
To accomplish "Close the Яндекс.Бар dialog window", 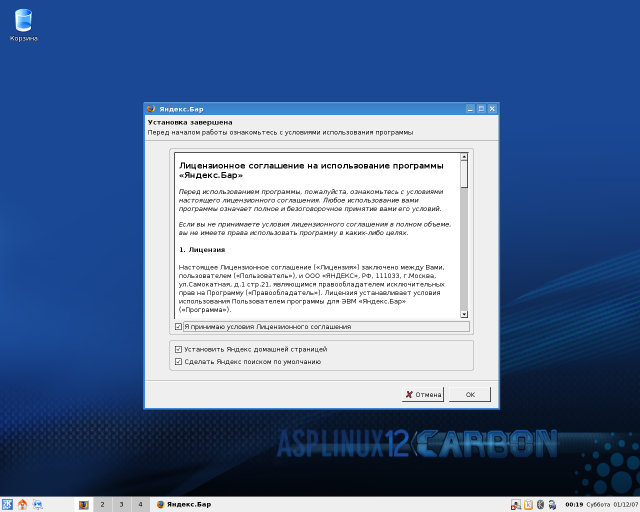I will 492,109.
